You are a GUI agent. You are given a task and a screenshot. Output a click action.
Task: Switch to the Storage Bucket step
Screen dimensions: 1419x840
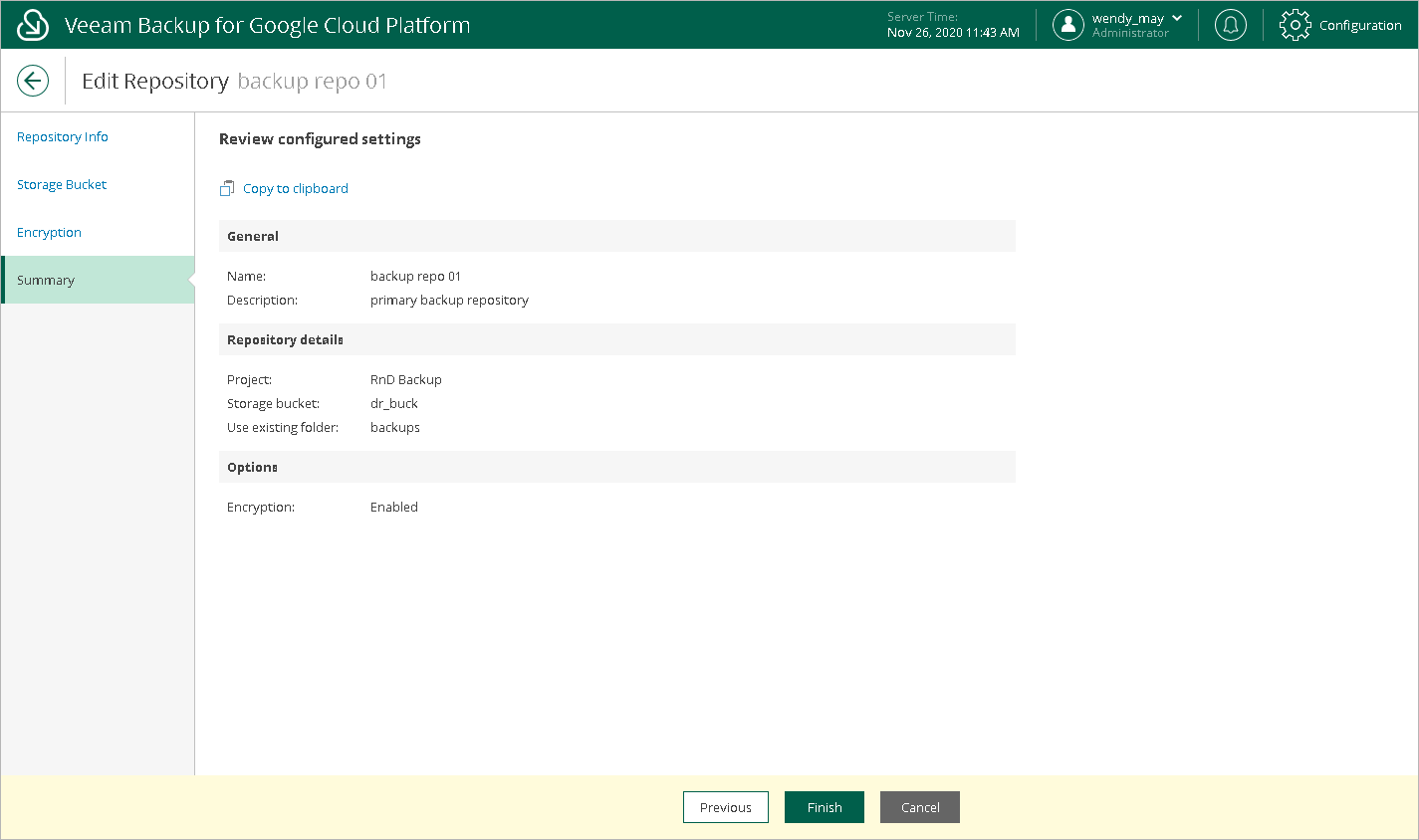click(x=62, y=184)
